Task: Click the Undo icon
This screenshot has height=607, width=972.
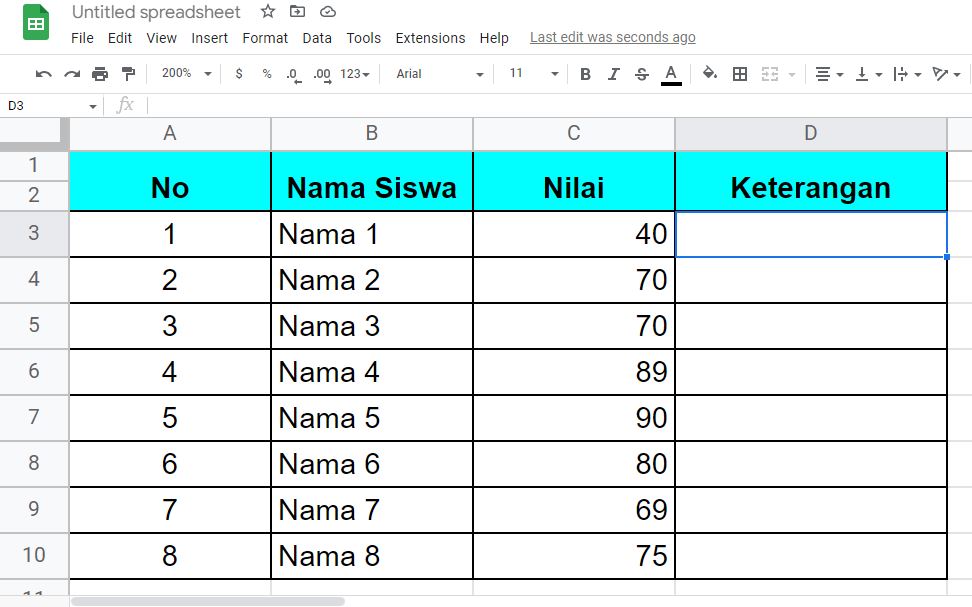Action: (43, 74)
